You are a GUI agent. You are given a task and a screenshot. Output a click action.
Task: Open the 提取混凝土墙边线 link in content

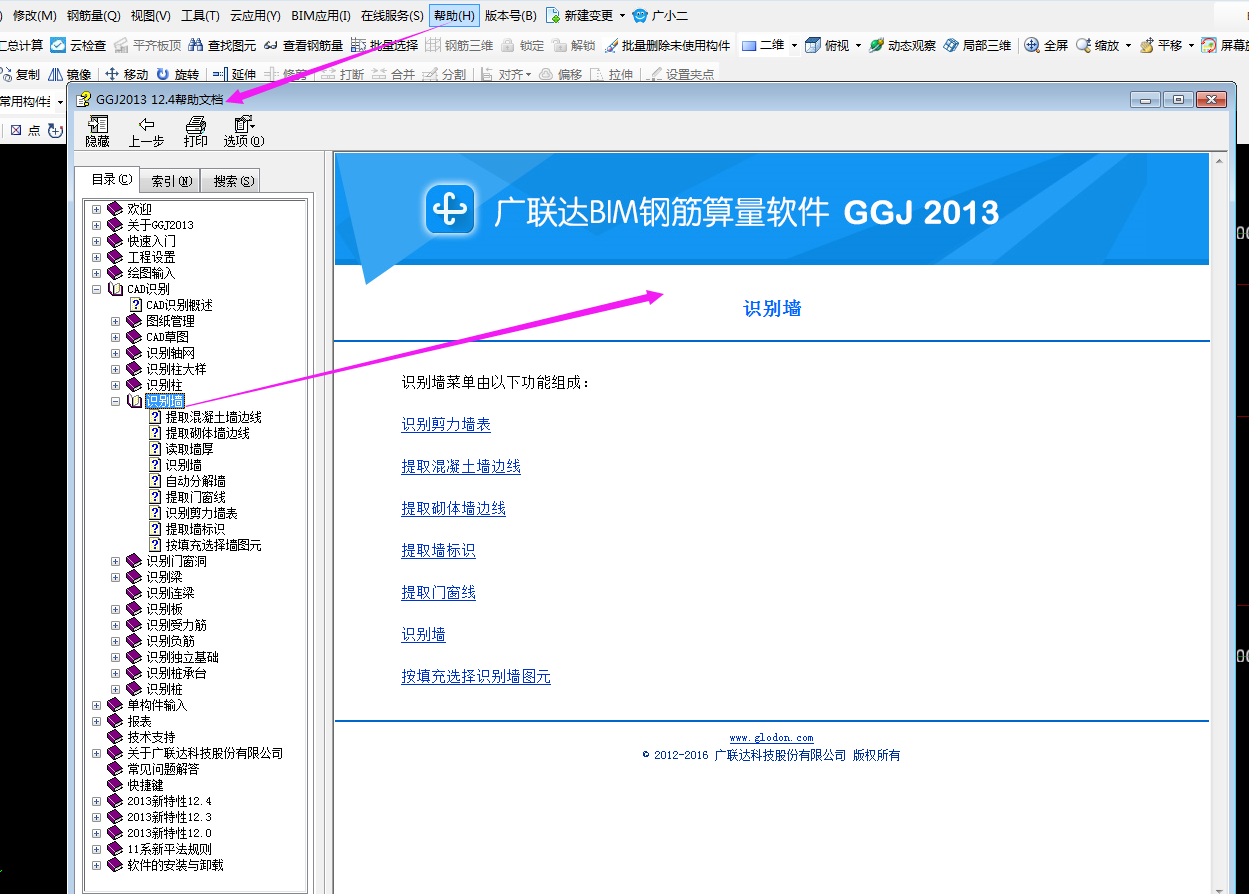pyautogui.click(x=461, y=467)
